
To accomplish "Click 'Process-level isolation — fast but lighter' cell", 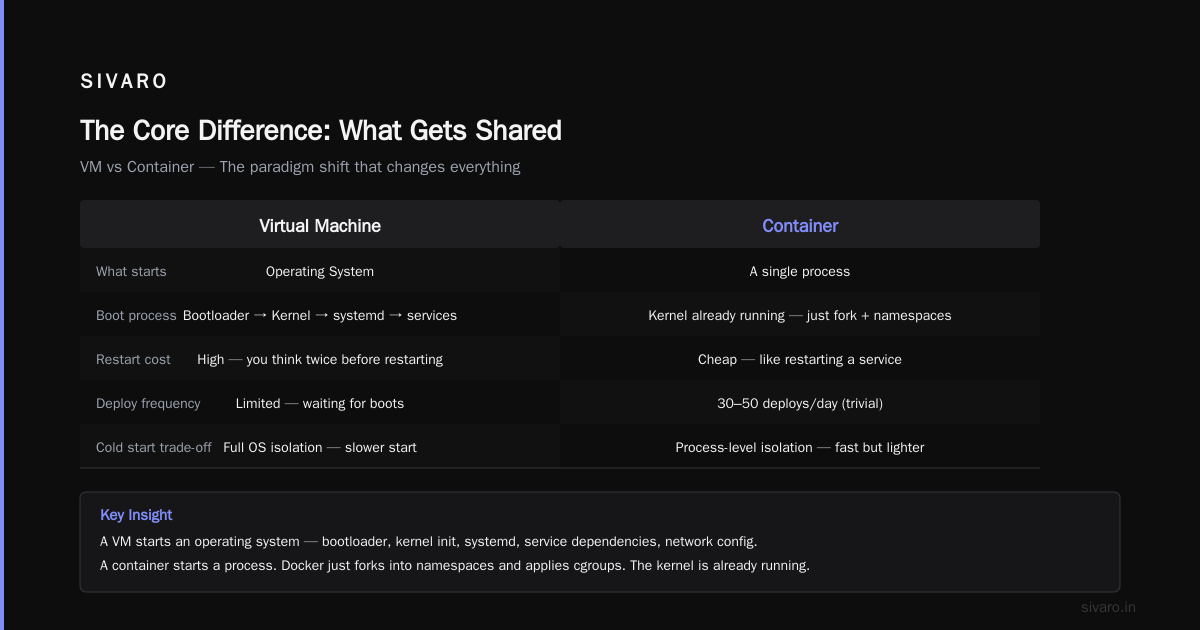I will tap(800, 448).
